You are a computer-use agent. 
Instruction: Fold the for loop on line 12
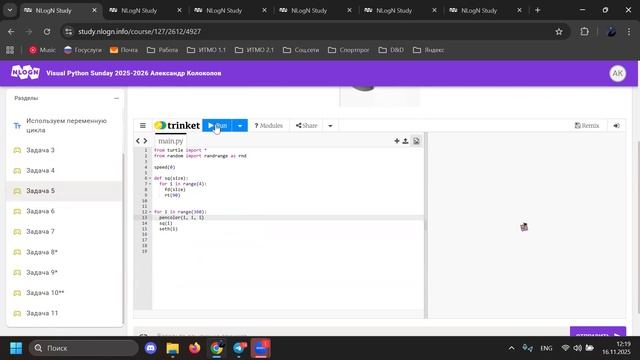[150, 212]
